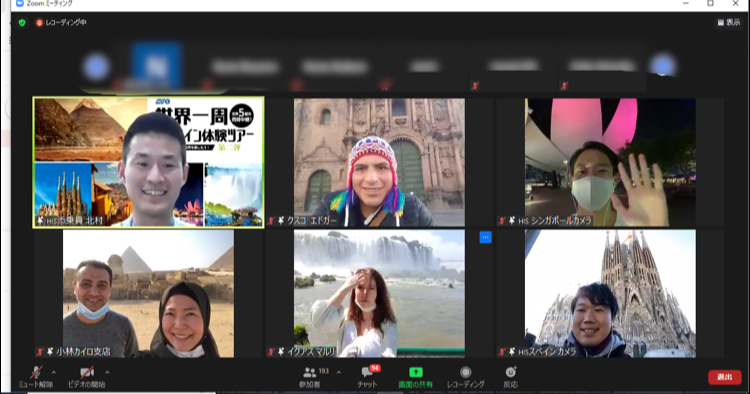Select HIS シンガポールカメラ video tile

pos(610,163)
